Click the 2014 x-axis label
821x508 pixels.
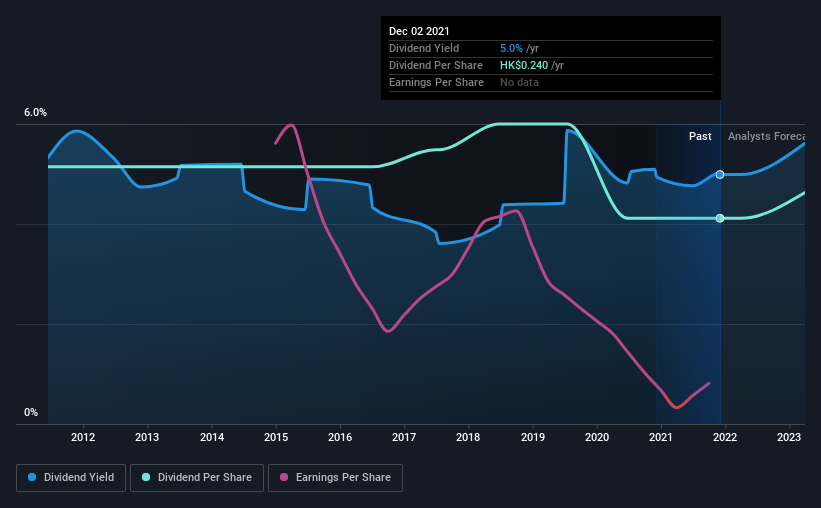click(212, 437)
